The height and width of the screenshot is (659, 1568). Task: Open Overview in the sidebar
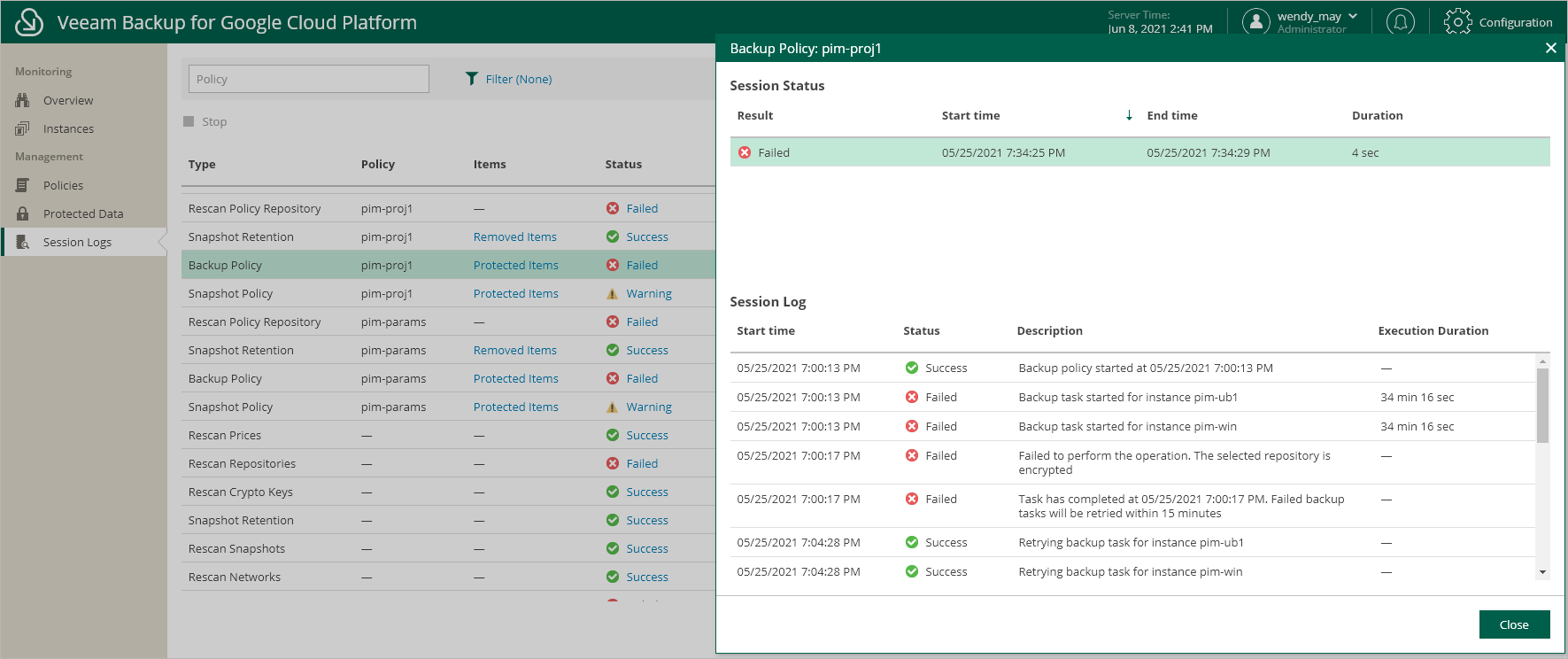pyautogui.click(x=68, y=100)
